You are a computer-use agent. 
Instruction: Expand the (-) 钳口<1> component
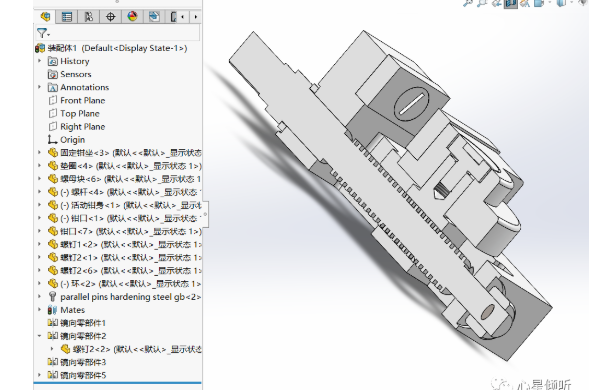coord(39,218)
